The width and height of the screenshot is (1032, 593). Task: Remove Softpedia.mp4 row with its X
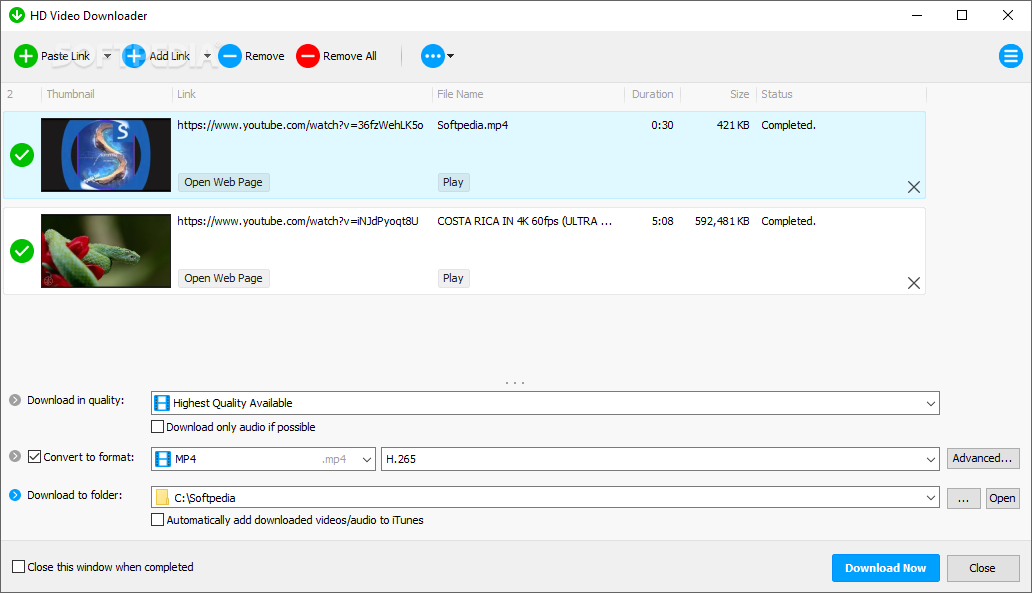914,187
